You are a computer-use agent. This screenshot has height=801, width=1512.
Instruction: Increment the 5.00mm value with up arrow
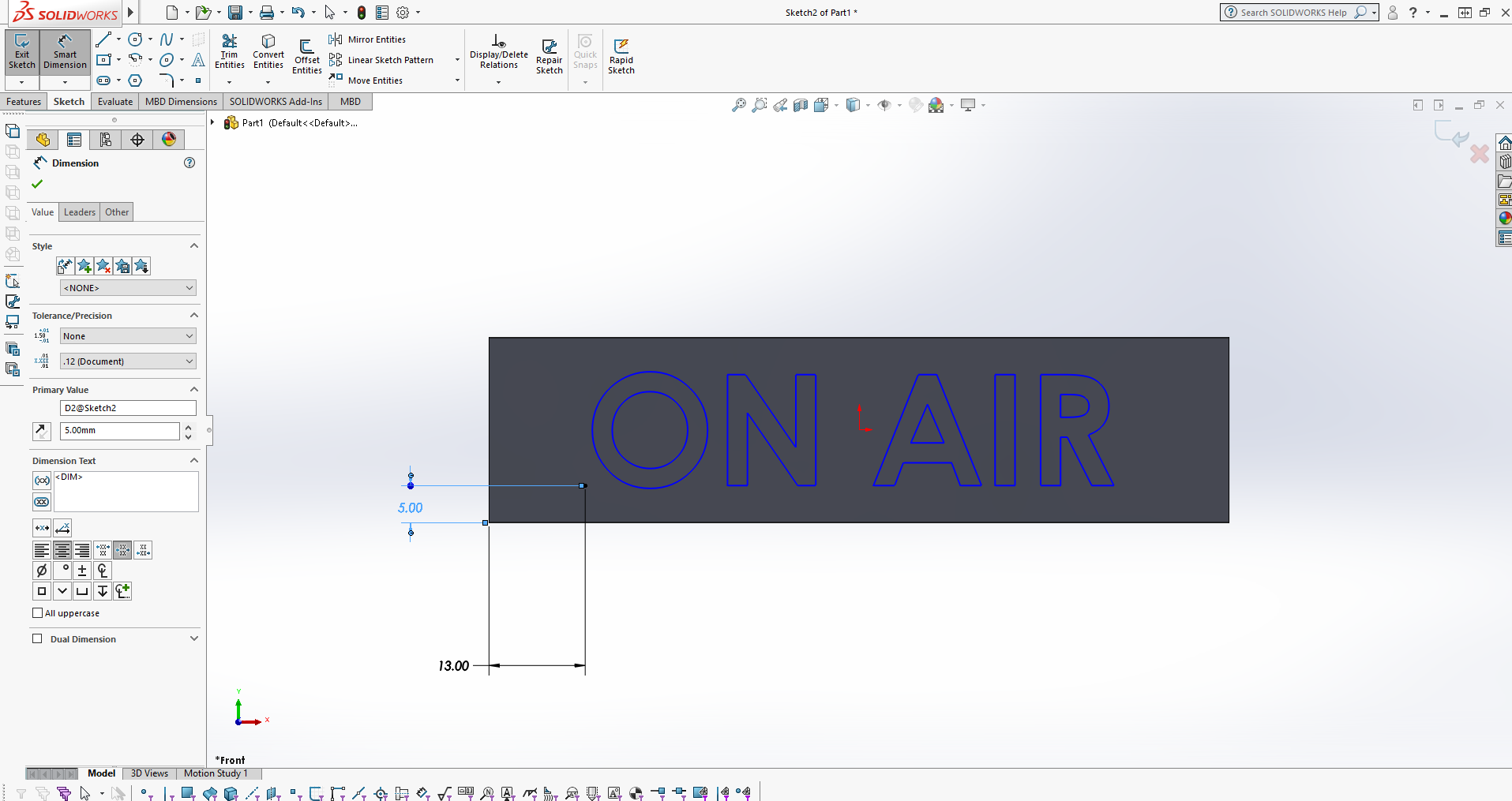[188, 426]
